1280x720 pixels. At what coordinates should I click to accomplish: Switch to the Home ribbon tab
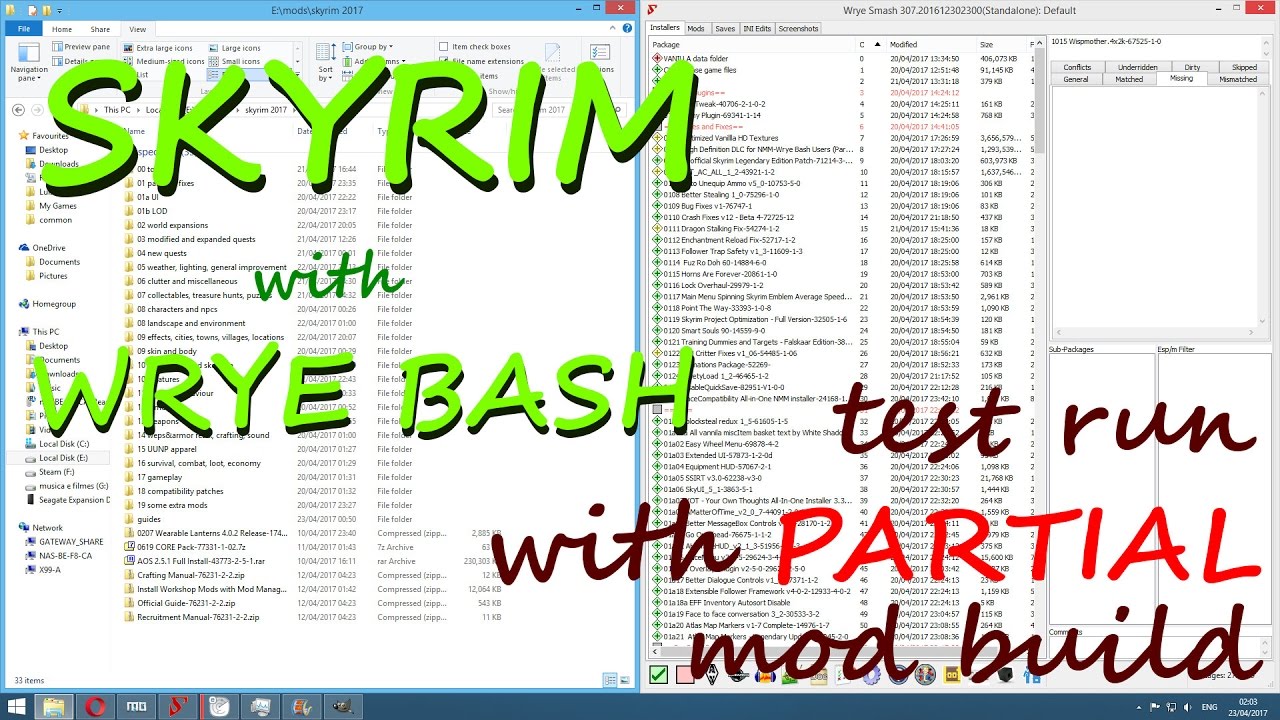pos(62,29)
